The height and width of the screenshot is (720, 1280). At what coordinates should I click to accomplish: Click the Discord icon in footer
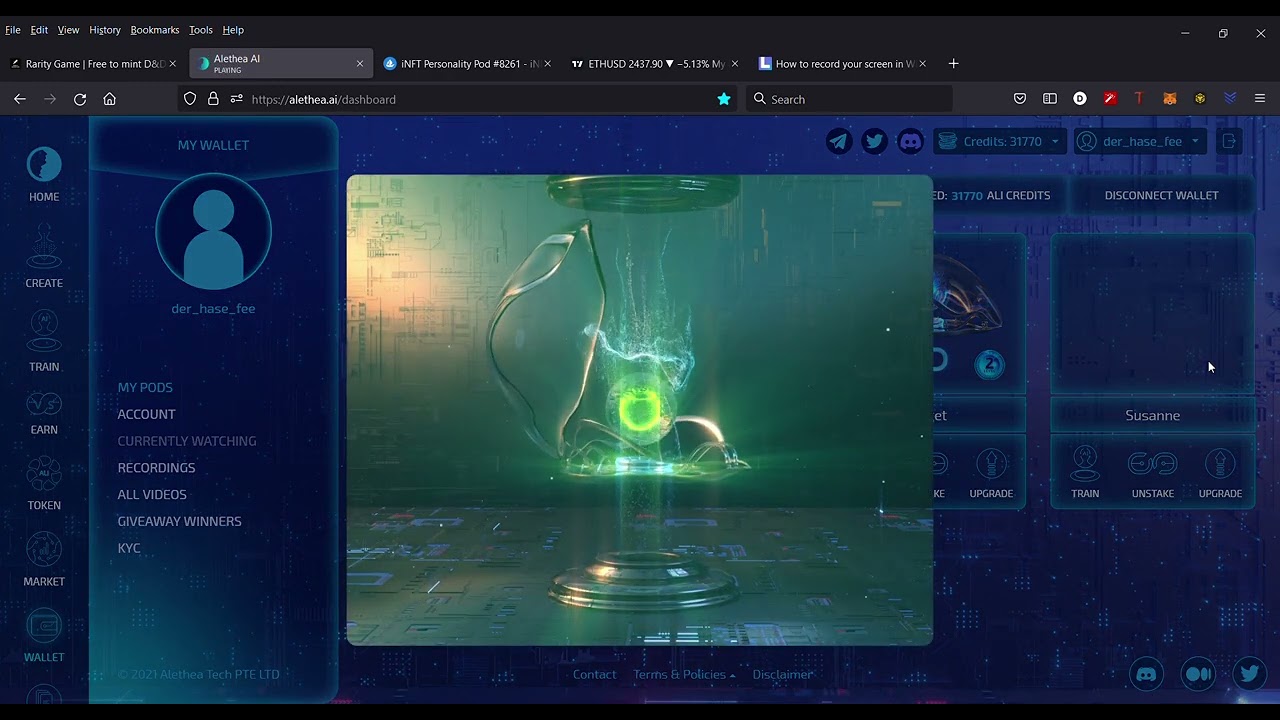(x=1146, y=674)
